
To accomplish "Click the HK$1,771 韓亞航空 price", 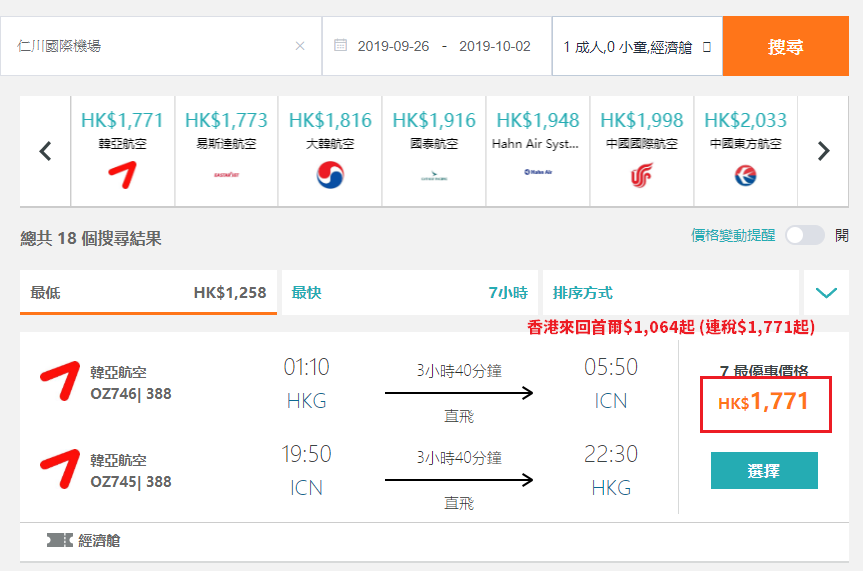I will tap(122, 120).
